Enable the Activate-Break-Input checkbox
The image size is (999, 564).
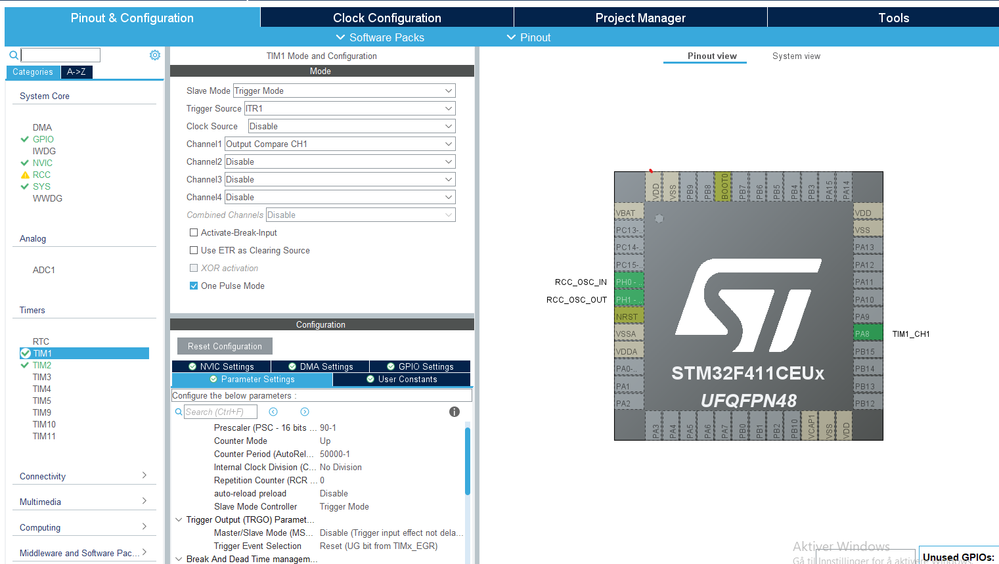coord(194,233)
